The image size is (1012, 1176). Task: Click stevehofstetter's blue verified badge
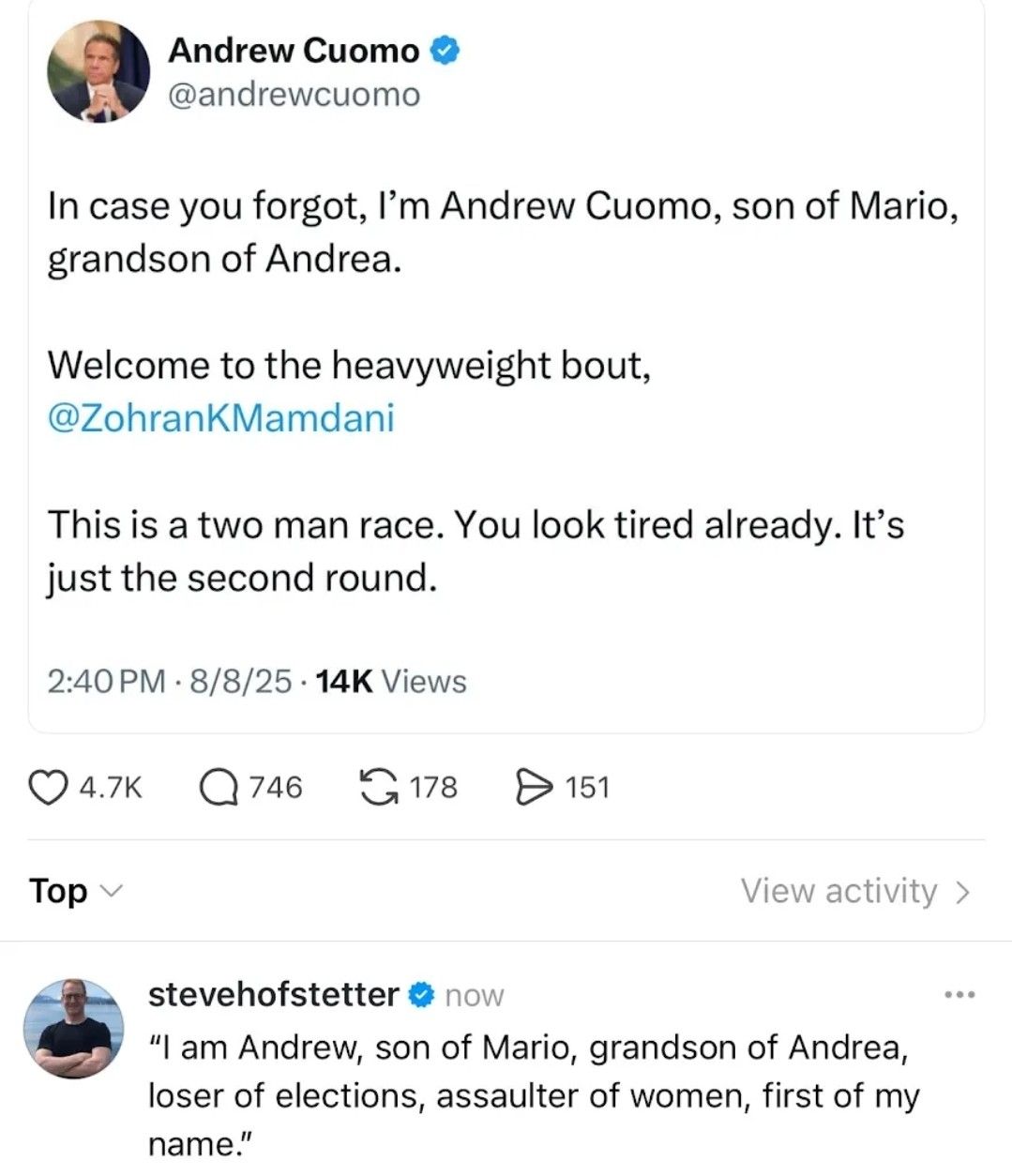(422, 995)
